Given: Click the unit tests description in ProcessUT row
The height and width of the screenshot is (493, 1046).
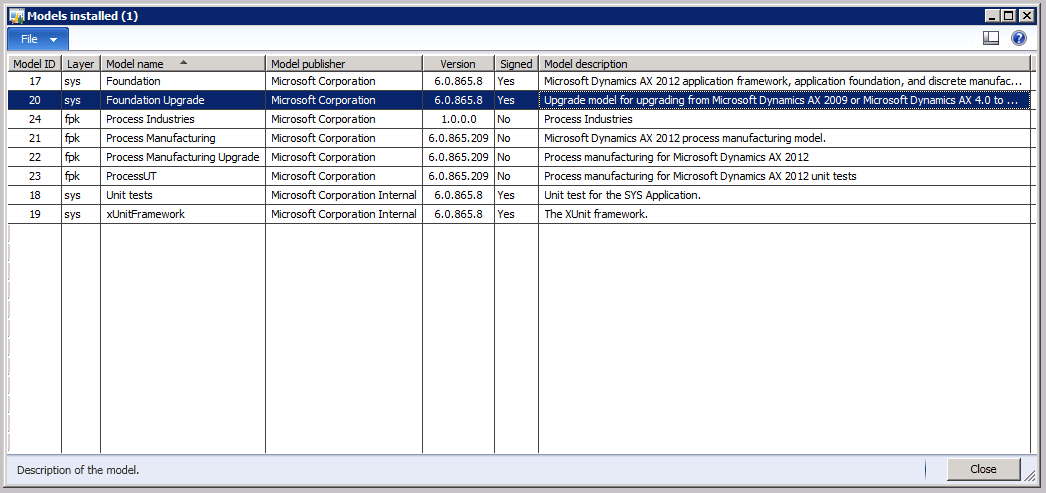Looking at the screenshot, I should tap(784, 176).
